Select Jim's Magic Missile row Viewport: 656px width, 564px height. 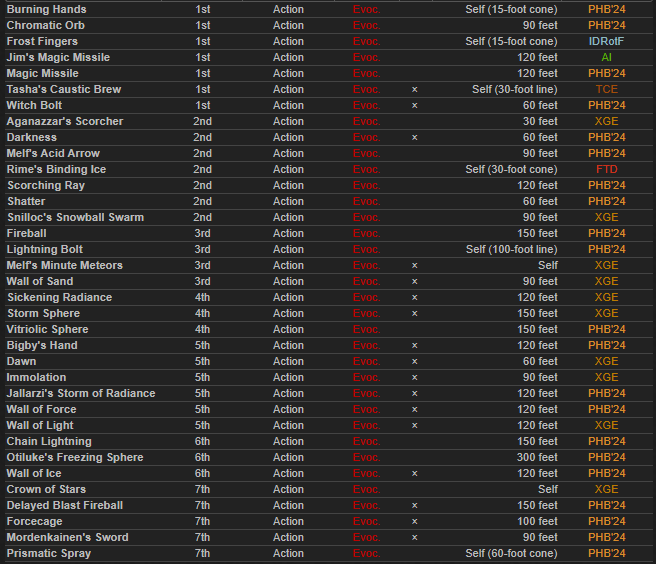[328, 57]
